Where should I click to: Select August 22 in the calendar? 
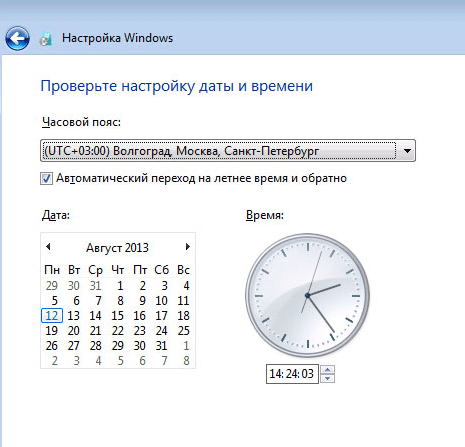click(x=117, y=331)
